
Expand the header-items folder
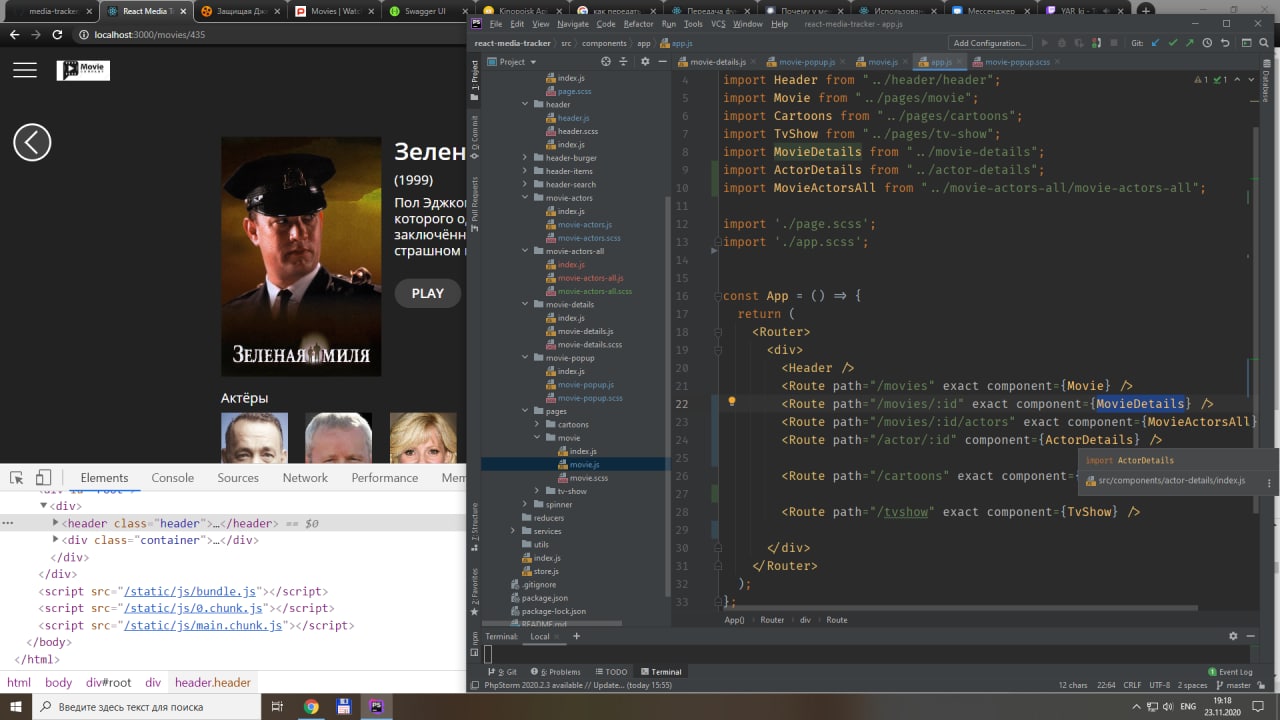[525, 171]
